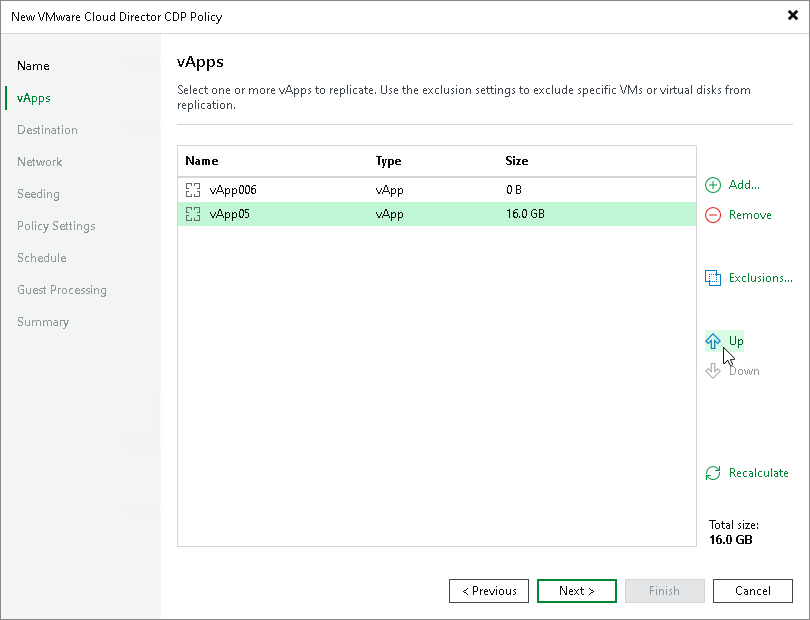Open the Name wizard step

[33, 66]
